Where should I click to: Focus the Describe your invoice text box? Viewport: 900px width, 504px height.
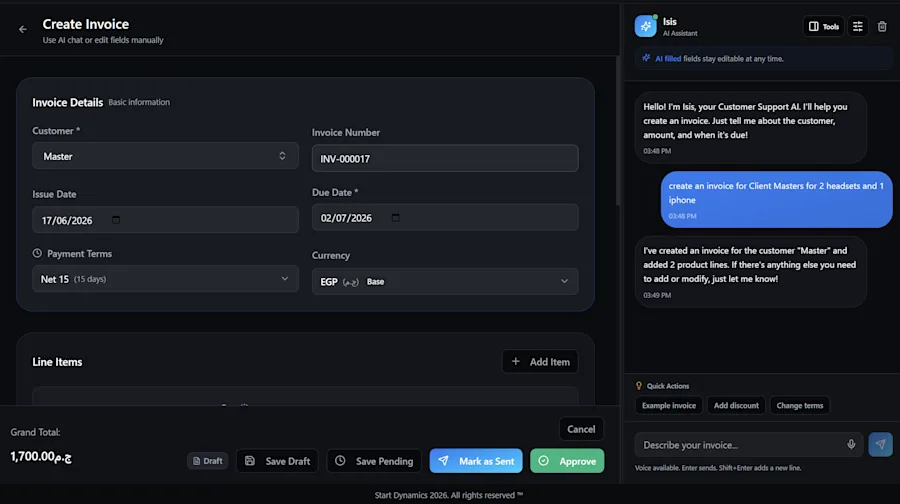pos(740,445)
